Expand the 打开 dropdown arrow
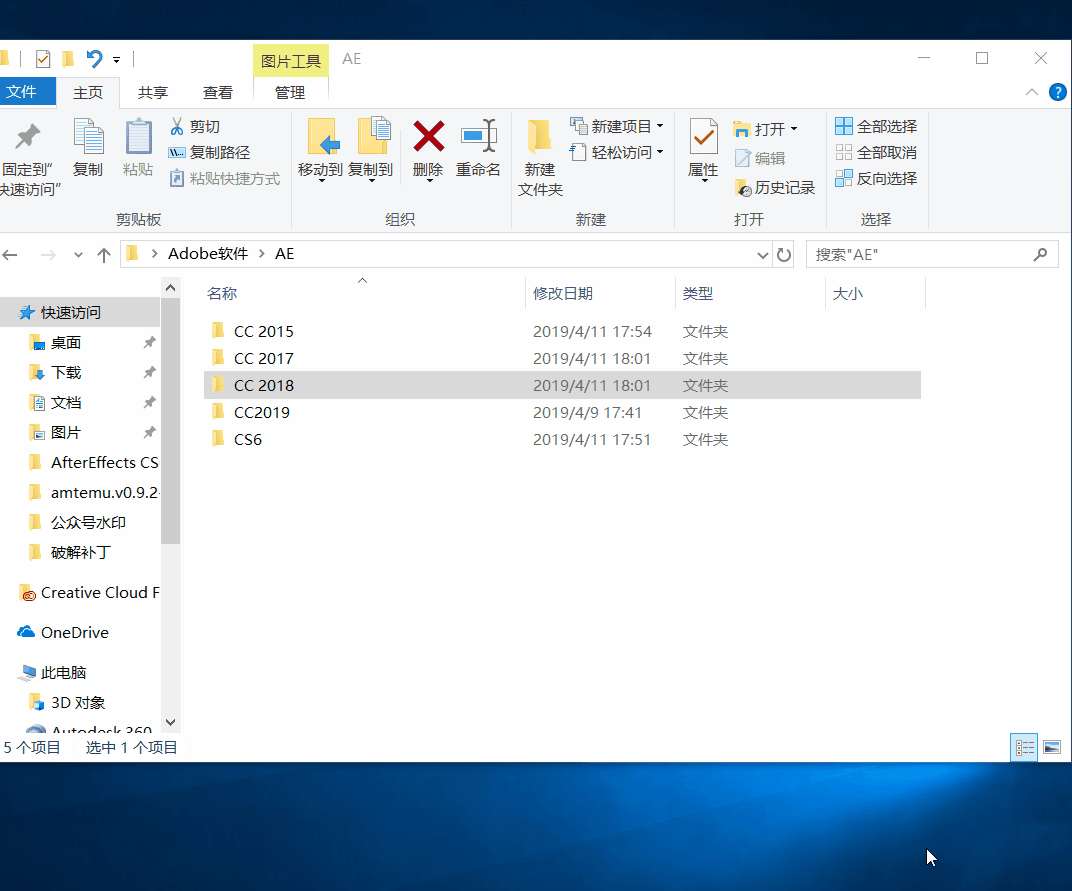Viewport: 1072px width, 891px height. pos(794,129)
